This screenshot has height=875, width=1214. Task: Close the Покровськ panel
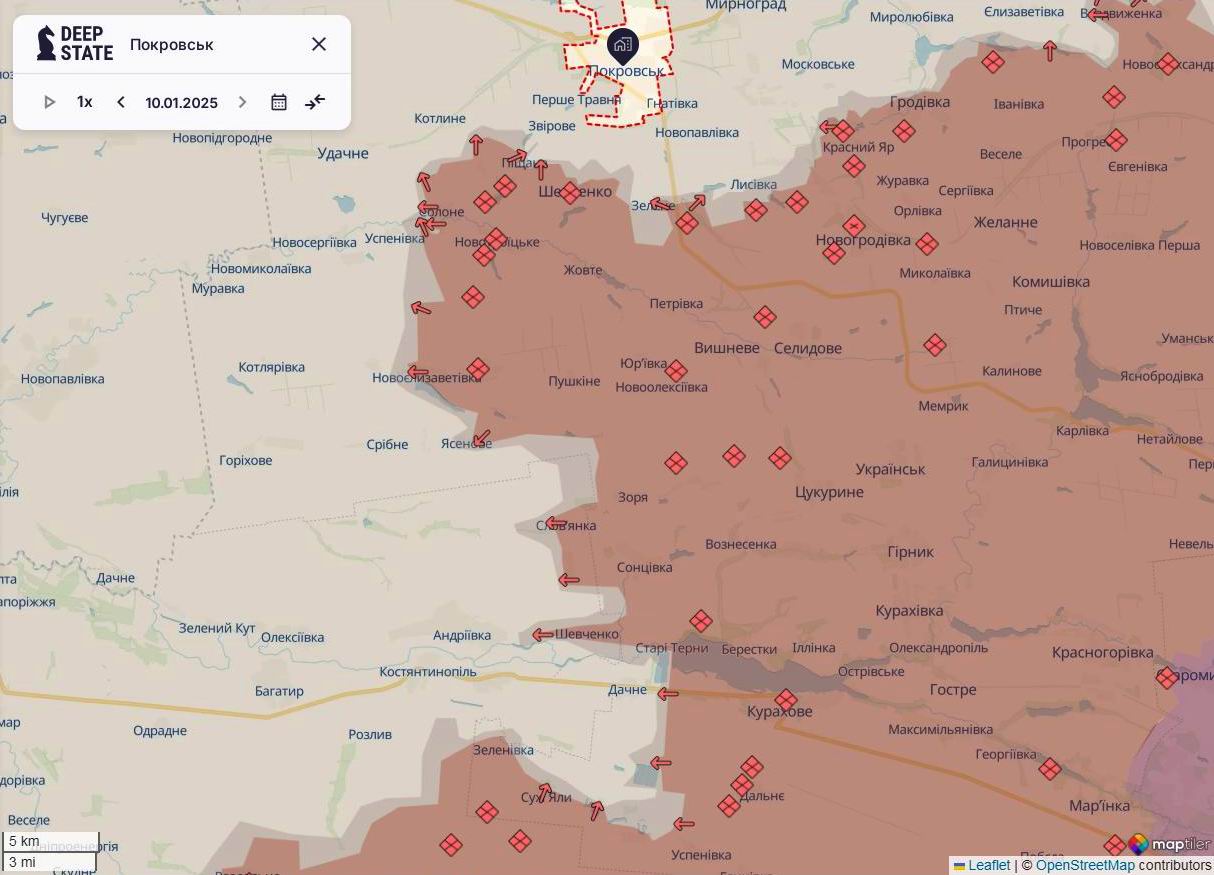[319, 44]
